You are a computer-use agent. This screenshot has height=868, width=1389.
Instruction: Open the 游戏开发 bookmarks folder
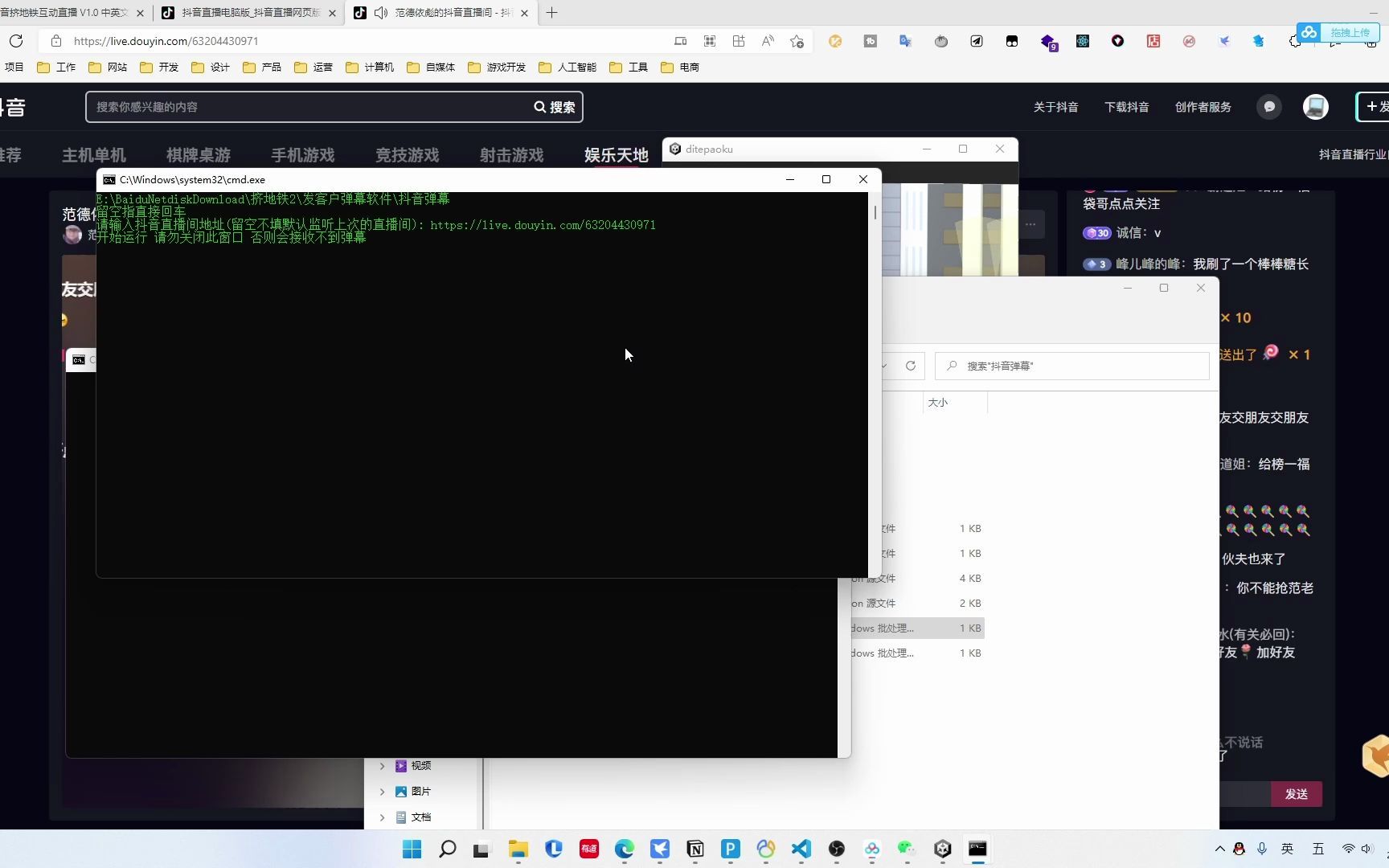497,68
